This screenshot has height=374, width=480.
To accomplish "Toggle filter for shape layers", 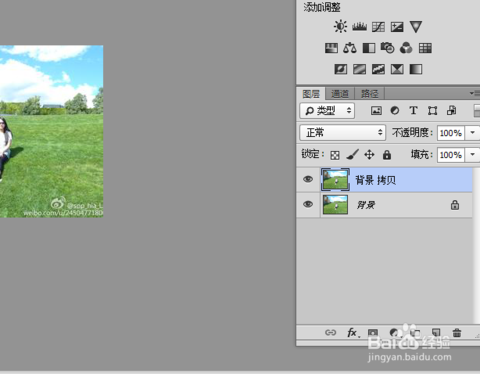I will (432, 111).
